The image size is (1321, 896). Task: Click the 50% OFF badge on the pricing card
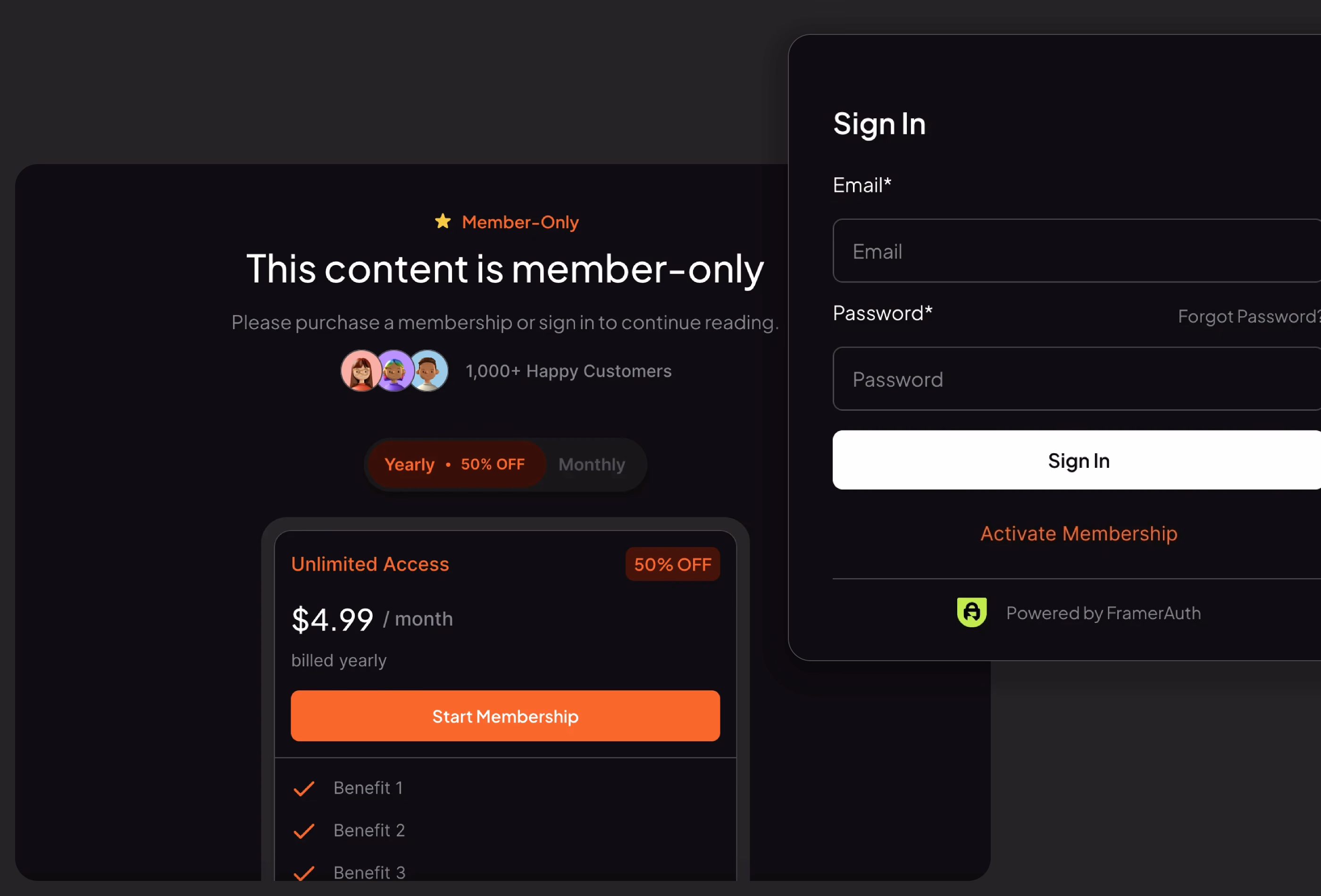pos(672,564)
